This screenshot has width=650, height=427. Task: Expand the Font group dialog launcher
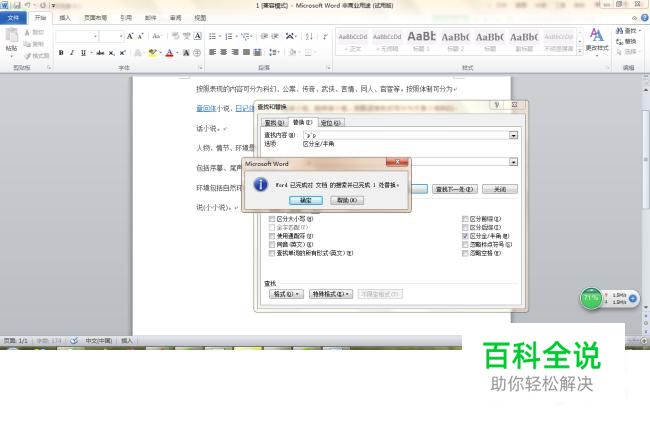point(201,68)
